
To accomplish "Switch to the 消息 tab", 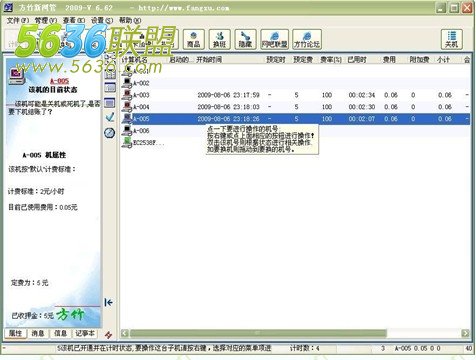I will point(38,333).
